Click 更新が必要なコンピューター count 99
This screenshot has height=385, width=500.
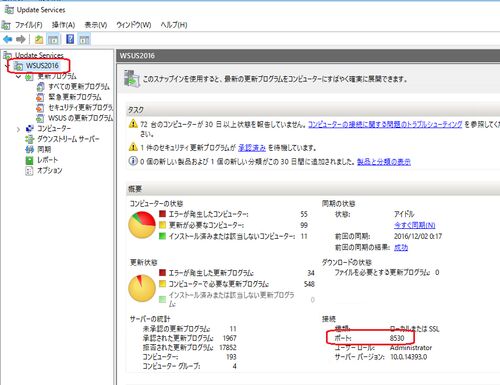pos(304,225)
